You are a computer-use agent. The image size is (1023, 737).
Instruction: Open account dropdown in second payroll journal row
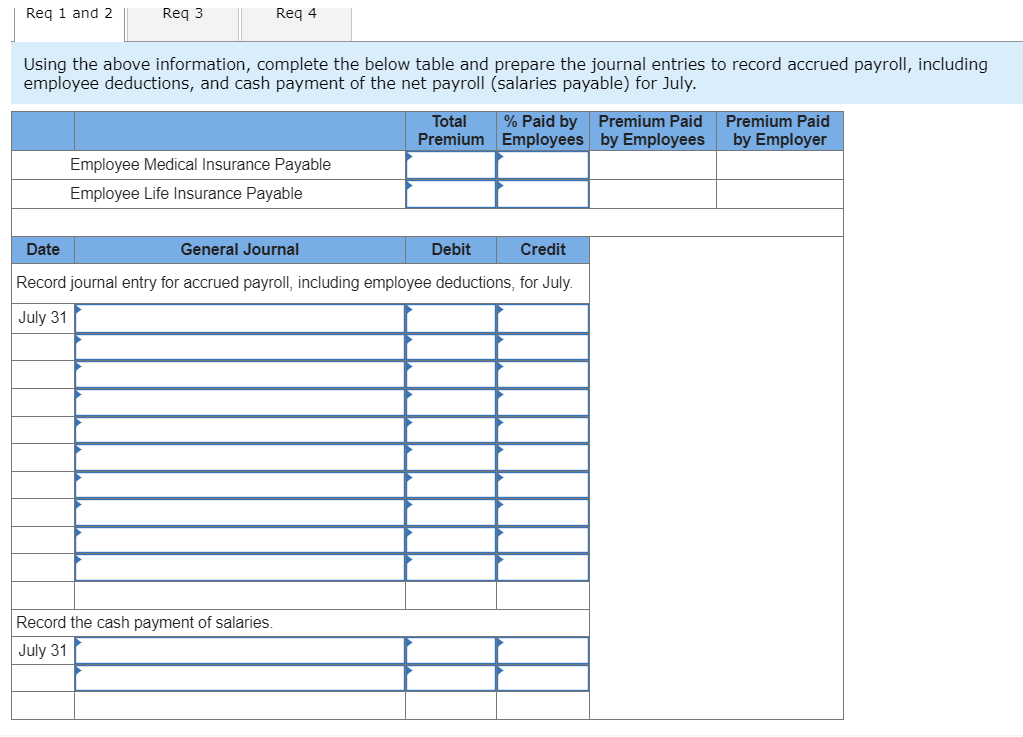click(240, 347)
